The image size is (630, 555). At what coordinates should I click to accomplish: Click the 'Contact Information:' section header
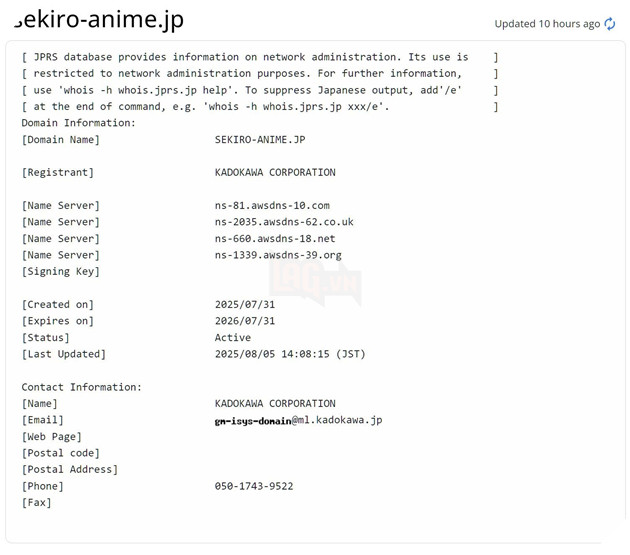(x=82, y=387)
